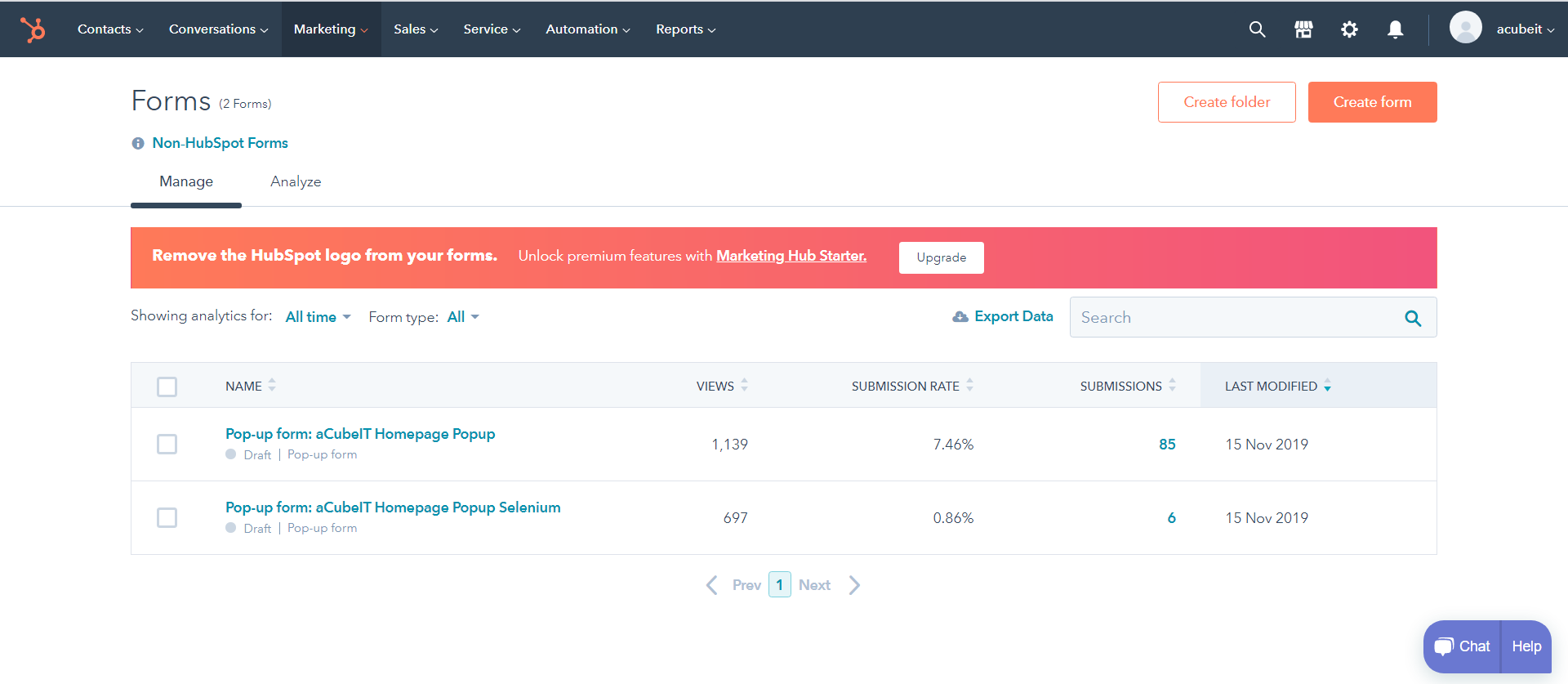Open the All time analytics dropdown

pos(318,317)
